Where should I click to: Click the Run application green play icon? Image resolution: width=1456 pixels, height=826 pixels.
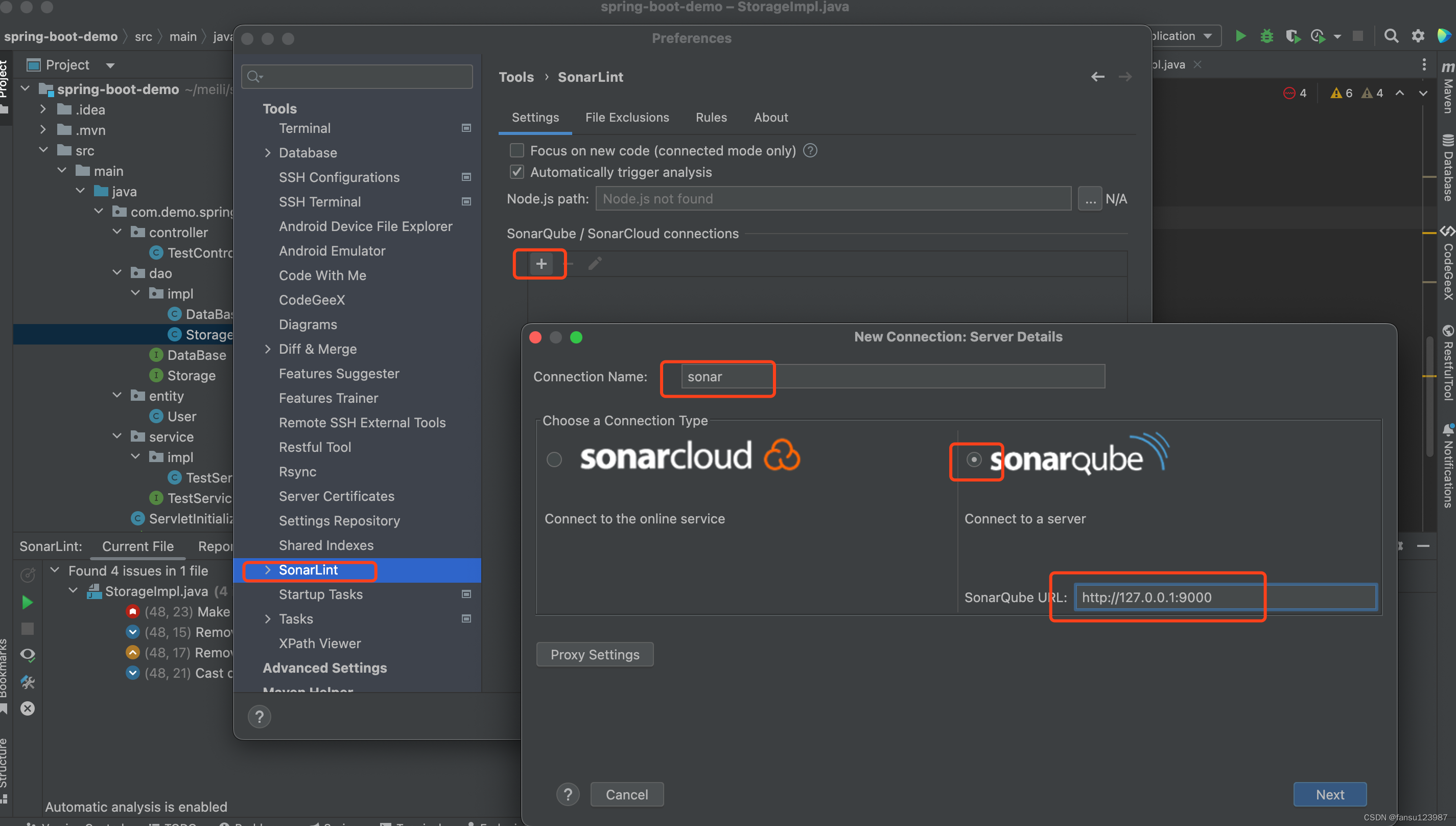click(x=1240, y=36)
